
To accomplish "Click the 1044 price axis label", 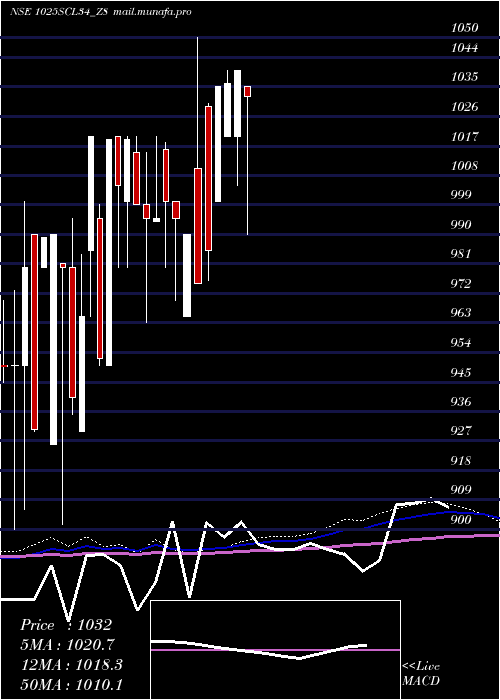I will (465, 47).
